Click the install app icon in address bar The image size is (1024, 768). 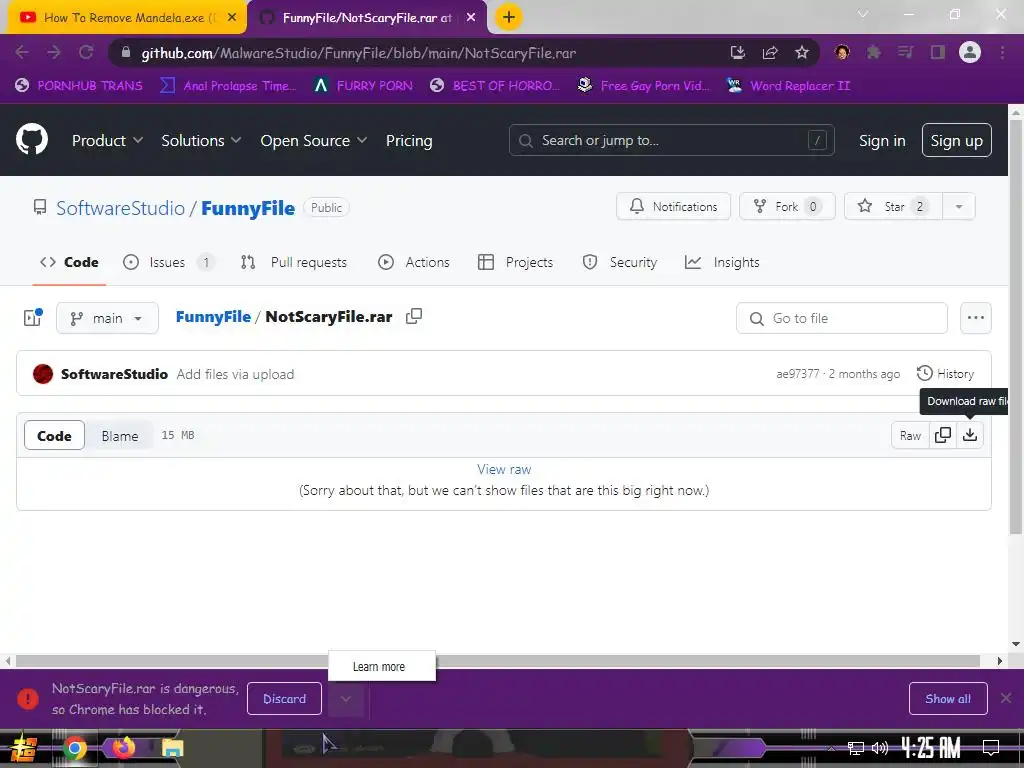pos(738,53)
